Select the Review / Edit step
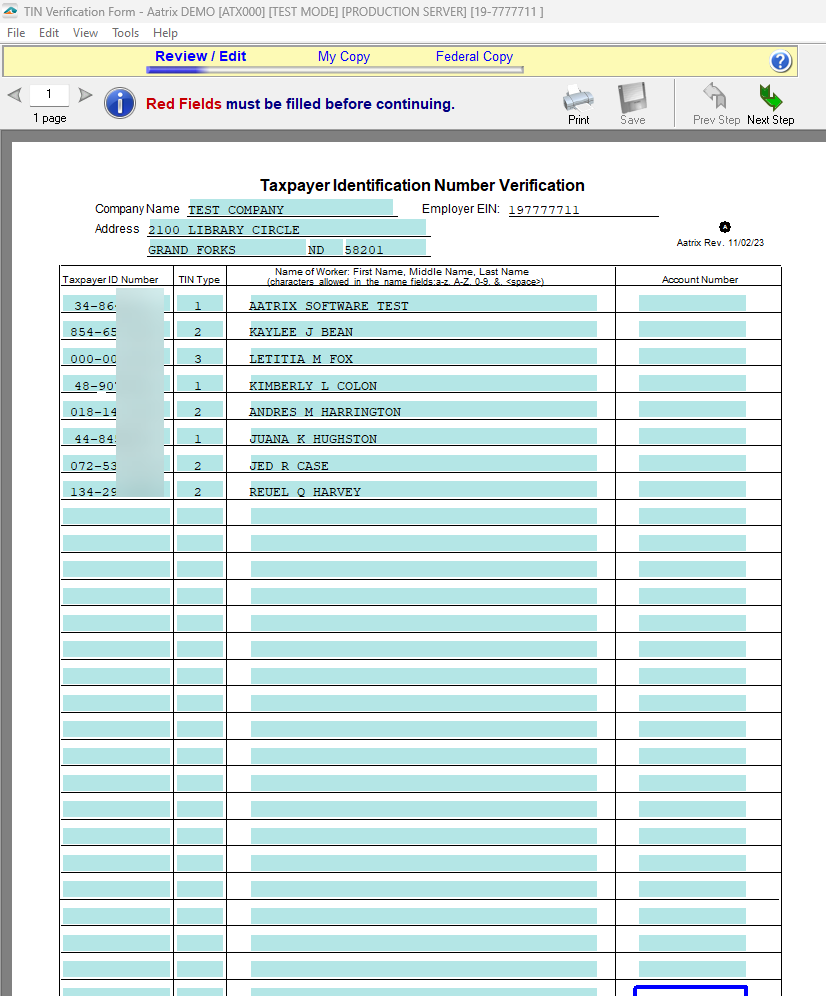The width and height of the screenshot is (826, 996). coord(200,57)
